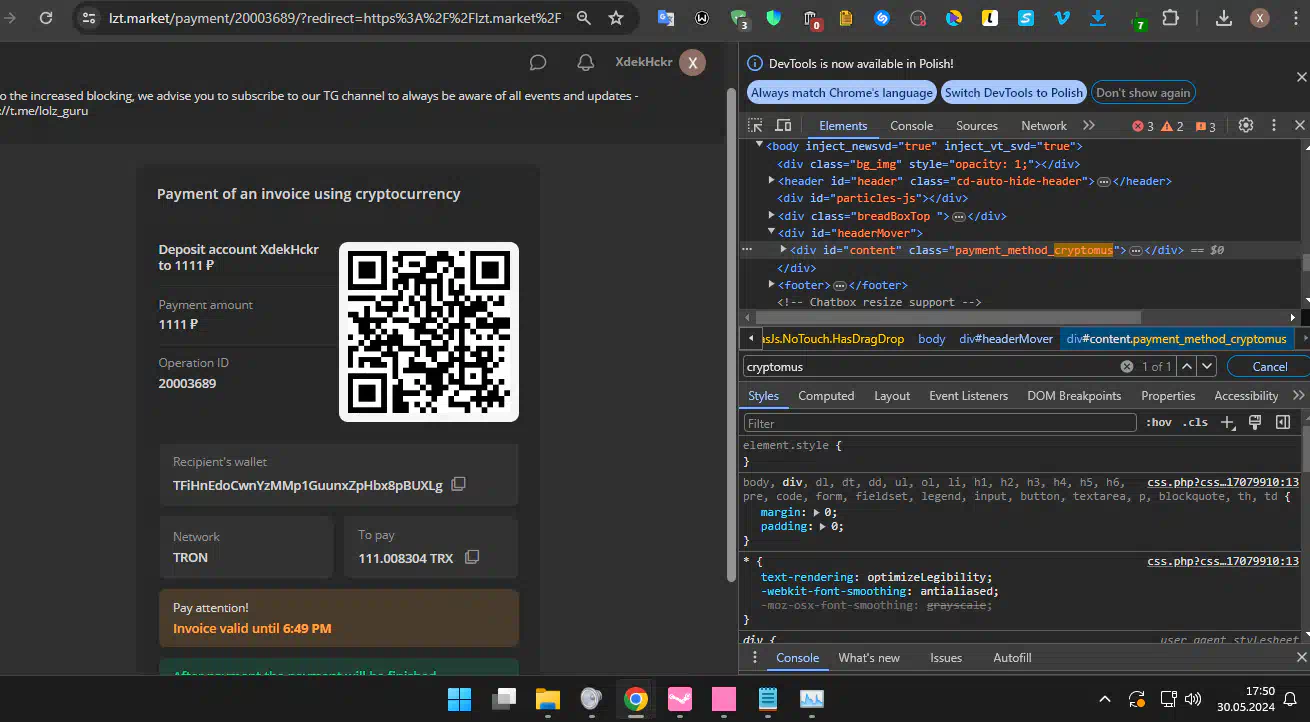Viewport: 1310px width, 722px height.
Task: Click Always match Chrome's language
Action: pos(842,93)
